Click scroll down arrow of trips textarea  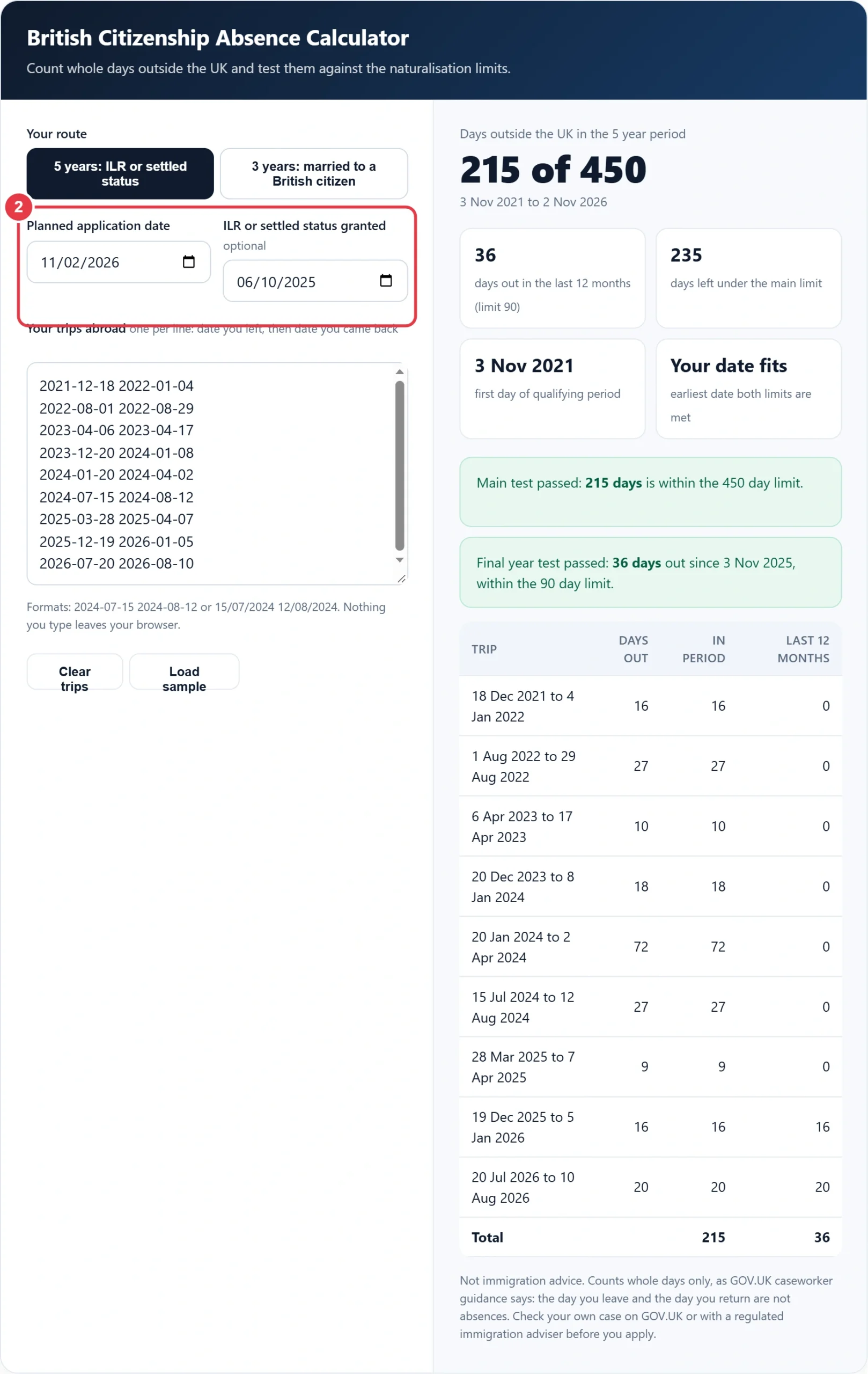(x=400, y=560)
